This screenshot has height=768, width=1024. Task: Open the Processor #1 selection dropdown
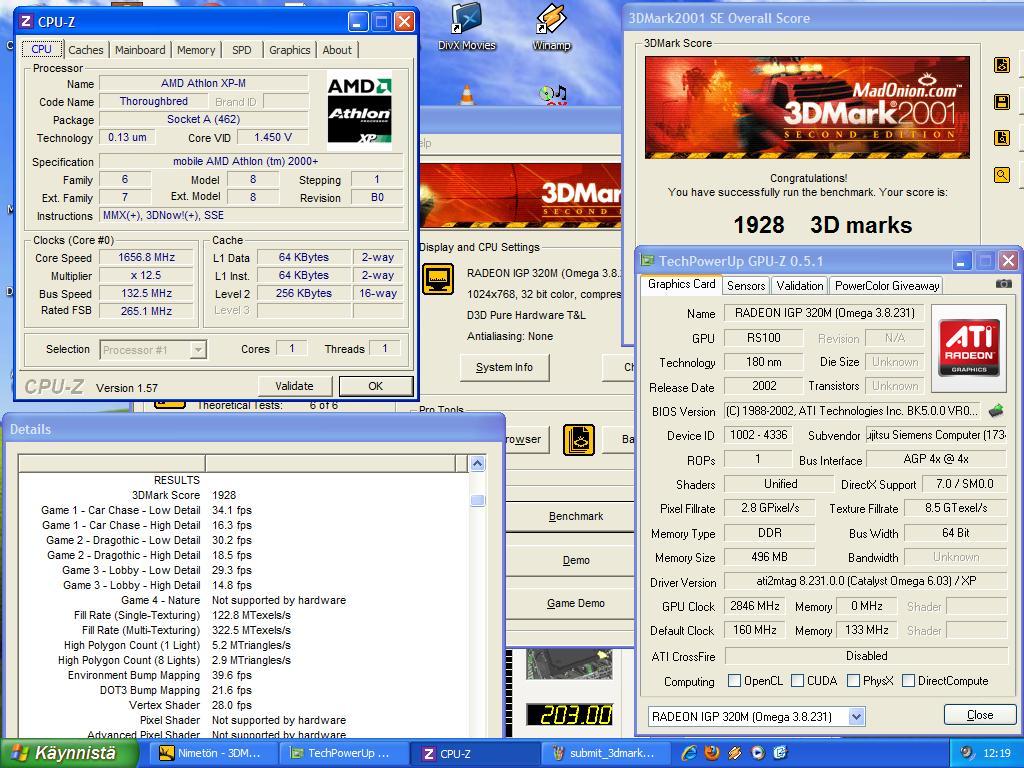point(198,350)
